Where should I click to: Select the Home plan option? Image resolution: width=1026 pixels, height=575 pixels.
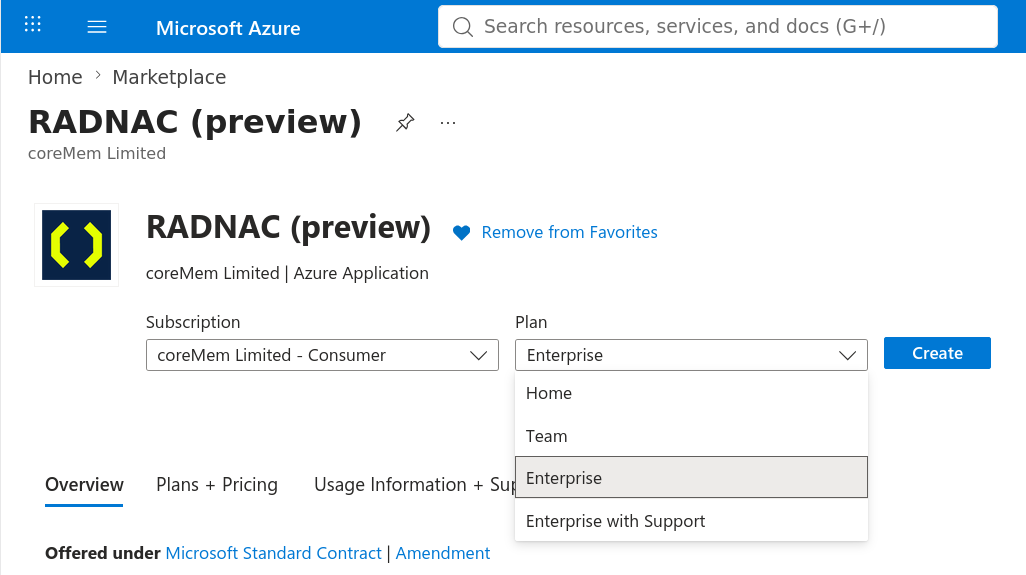point(691,393)
